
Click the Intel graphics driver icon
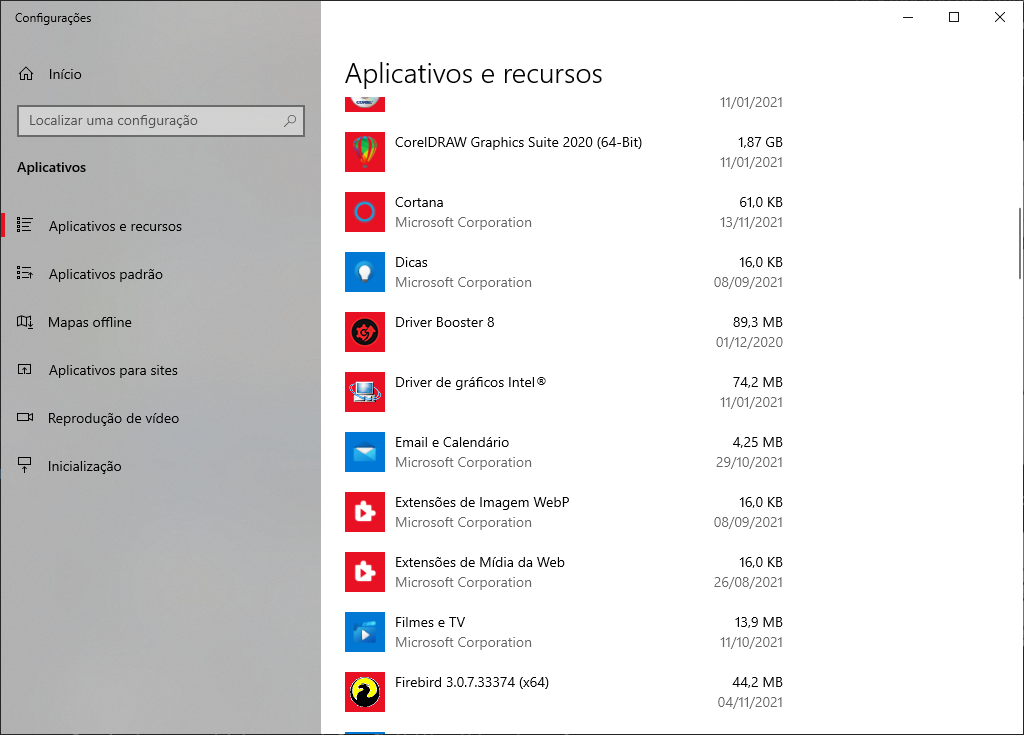(x=364, y=392)
